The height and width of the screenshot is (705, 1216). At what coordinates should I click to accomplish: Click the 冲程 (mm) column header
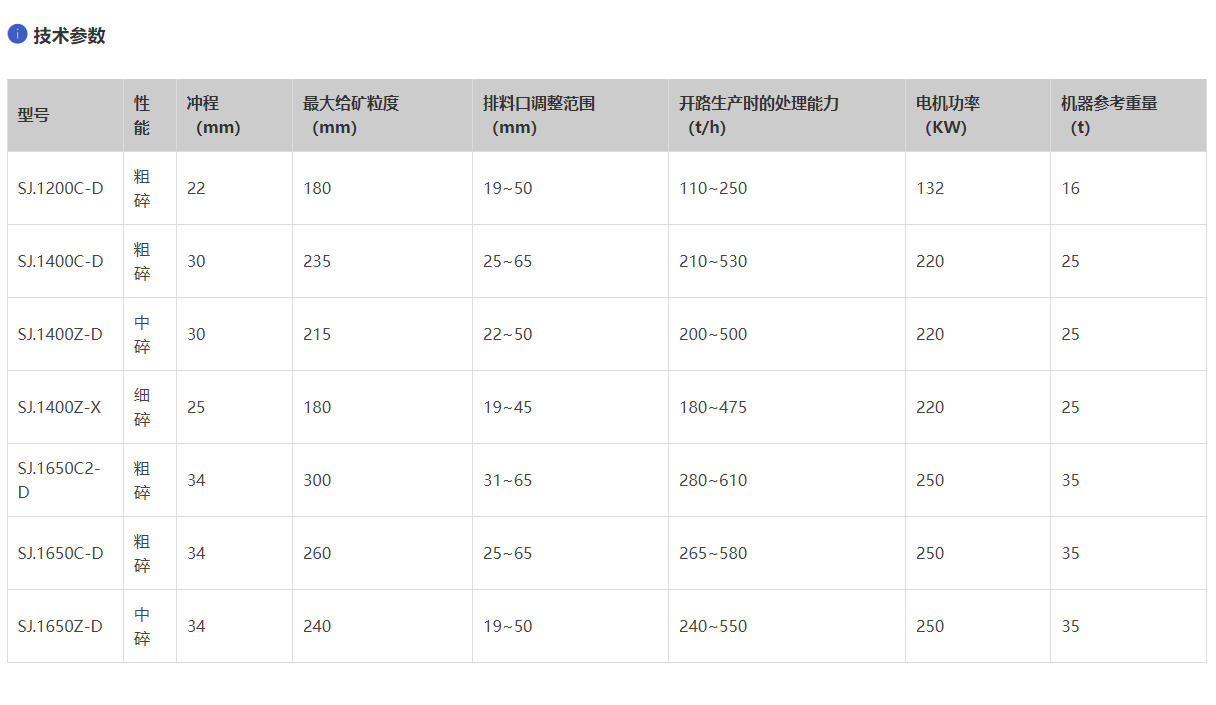pyautogui.click(x=213, y=115)
